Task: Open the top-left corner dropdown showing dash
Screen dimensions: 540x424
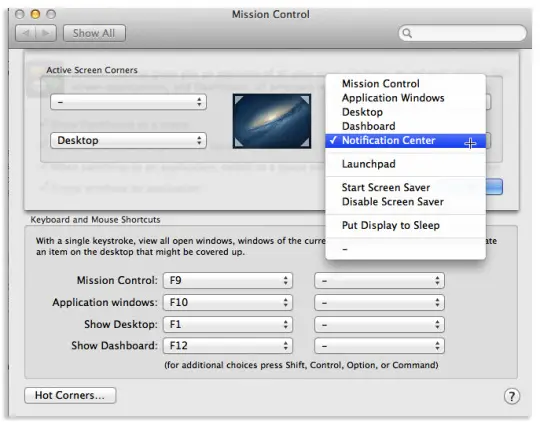Action: tap(128, 102)
